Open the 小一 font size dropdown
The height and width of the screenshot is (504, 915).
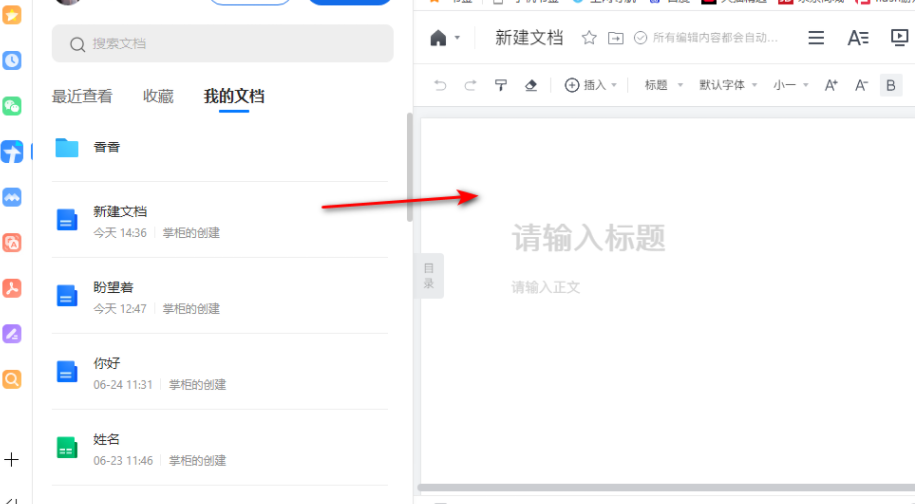click(x=791, y=85)
